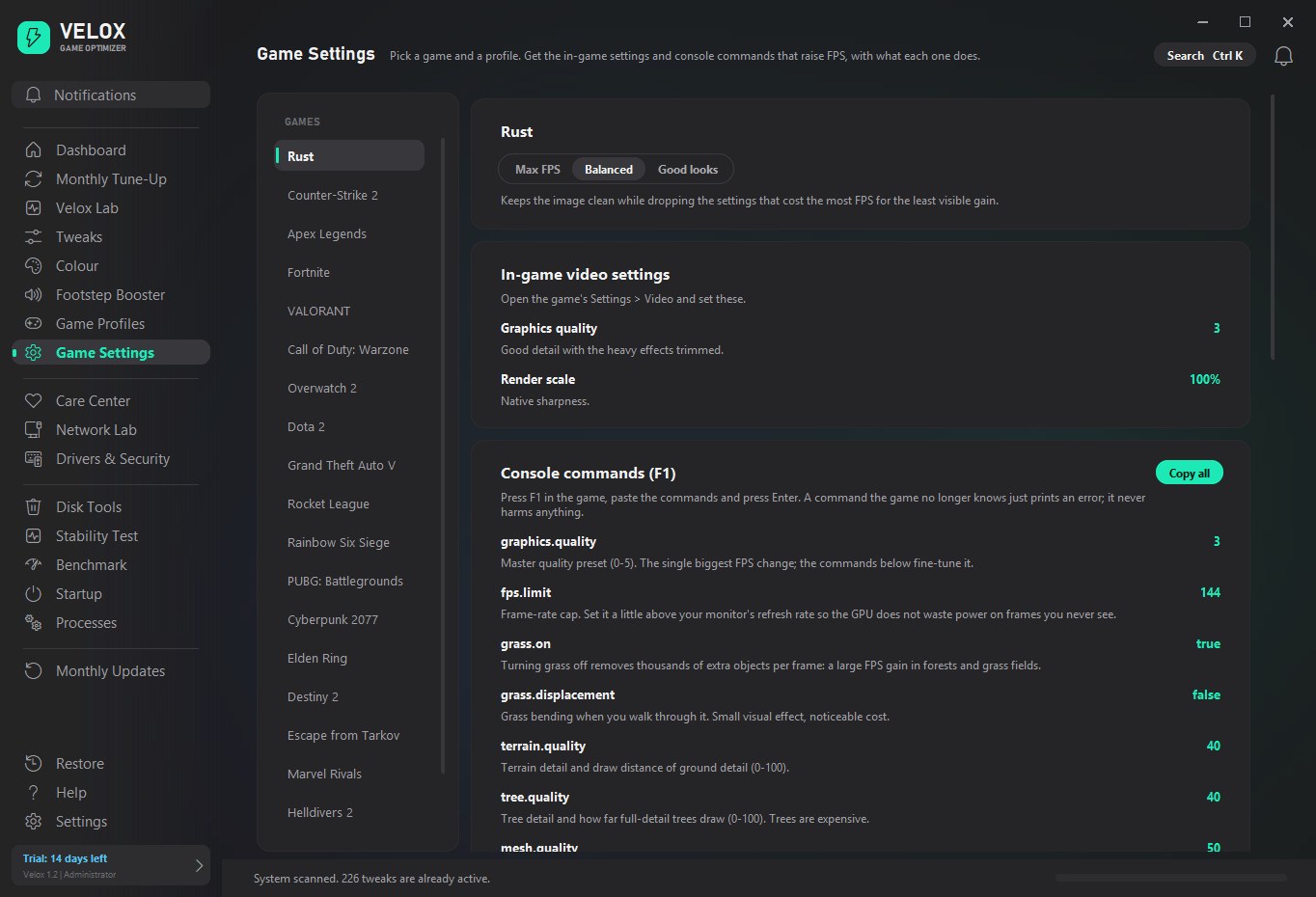This screenshot has width=1316, height=897.
Task: Select Fortnite in games list
Action: click(350, 272)
